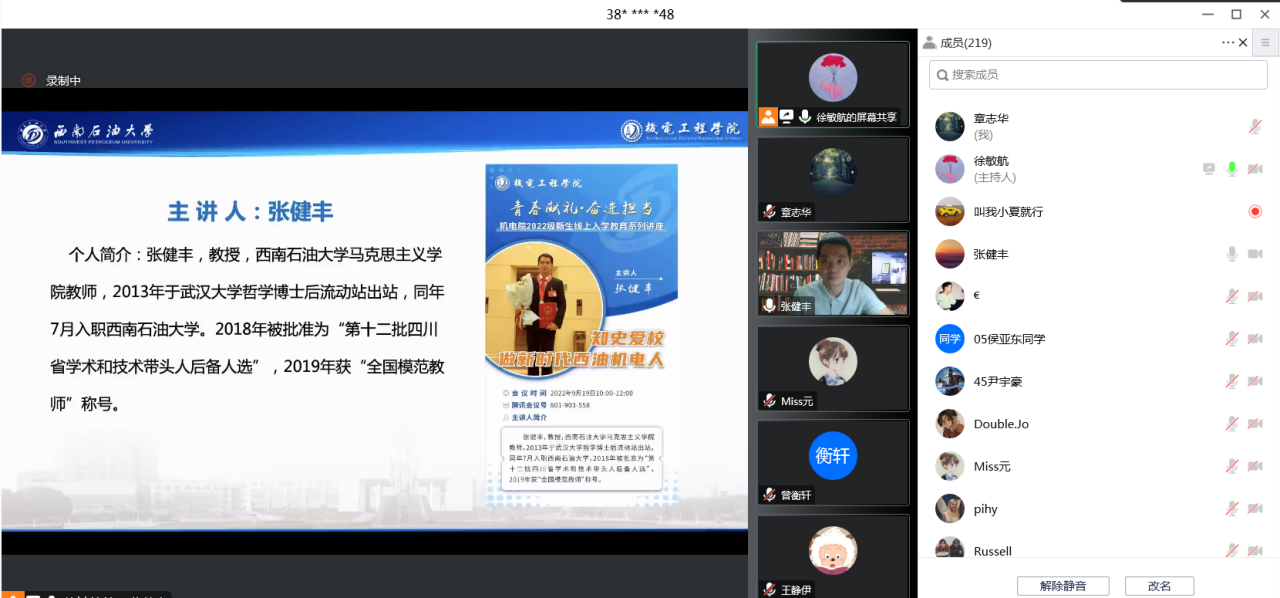Click the 解除静音 (unmute) button

(1061, 586)
